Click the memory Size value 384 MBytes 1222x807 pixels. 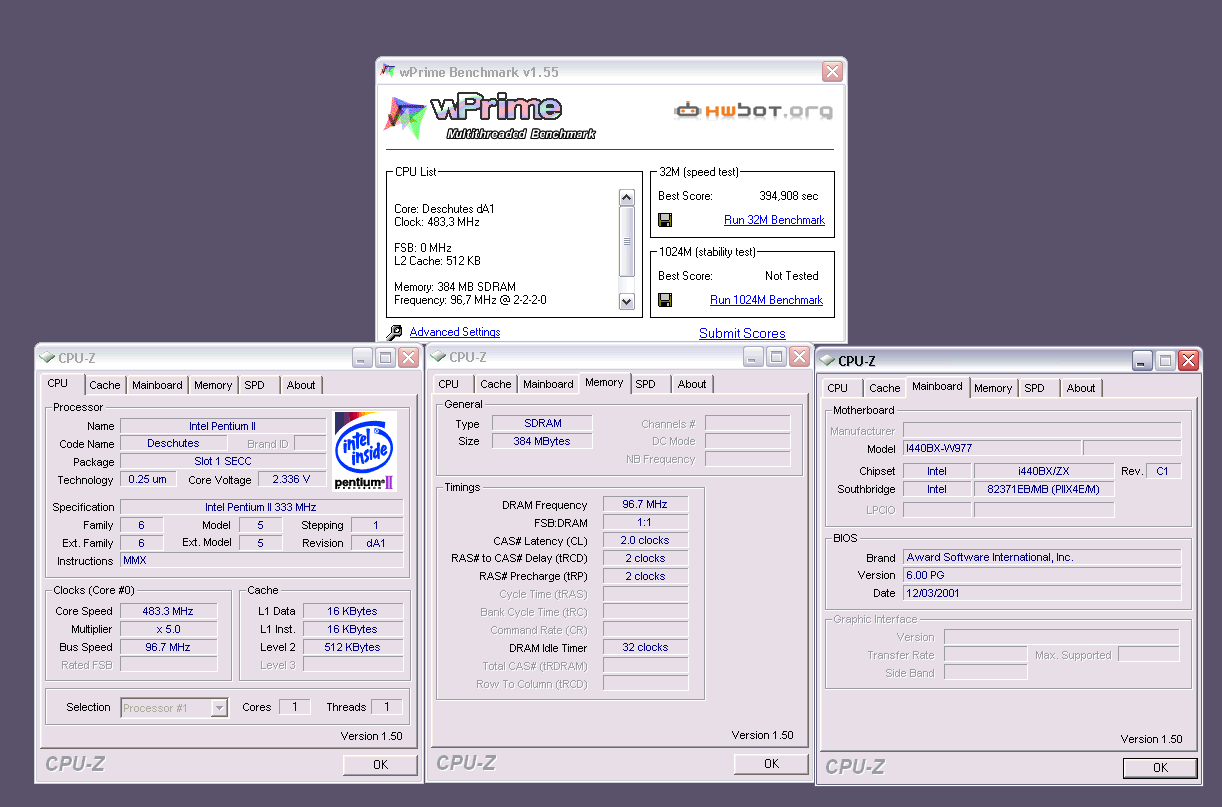pos(543,441)
